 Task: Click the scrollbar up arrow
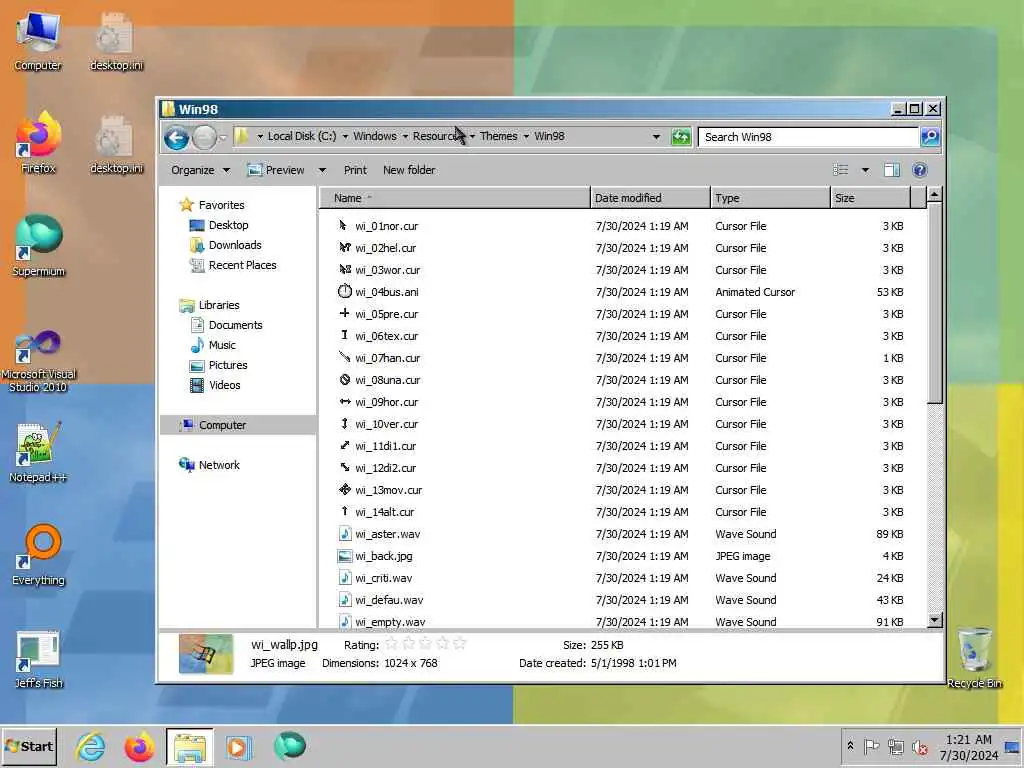click(x=935, y=195)
